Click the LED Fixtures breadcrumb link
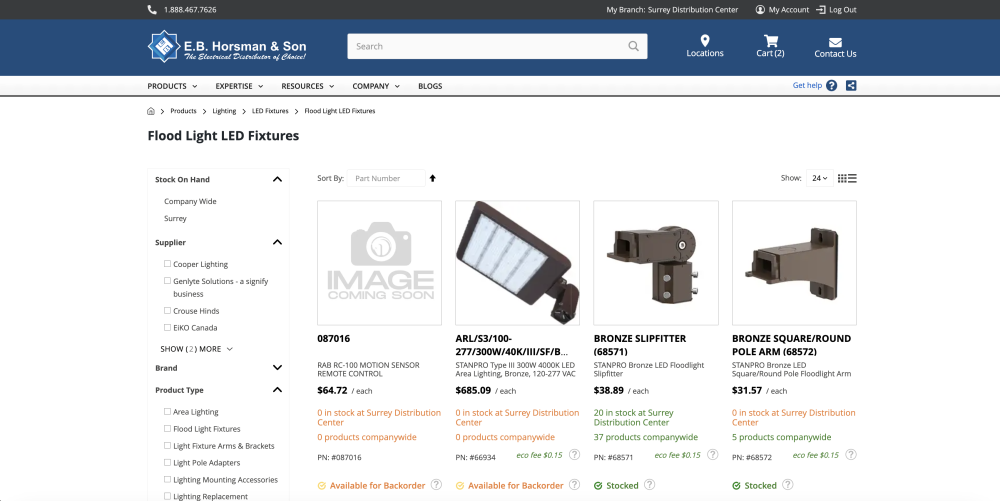This screenshot has height=501, width=1000. (x=270, y=111)
